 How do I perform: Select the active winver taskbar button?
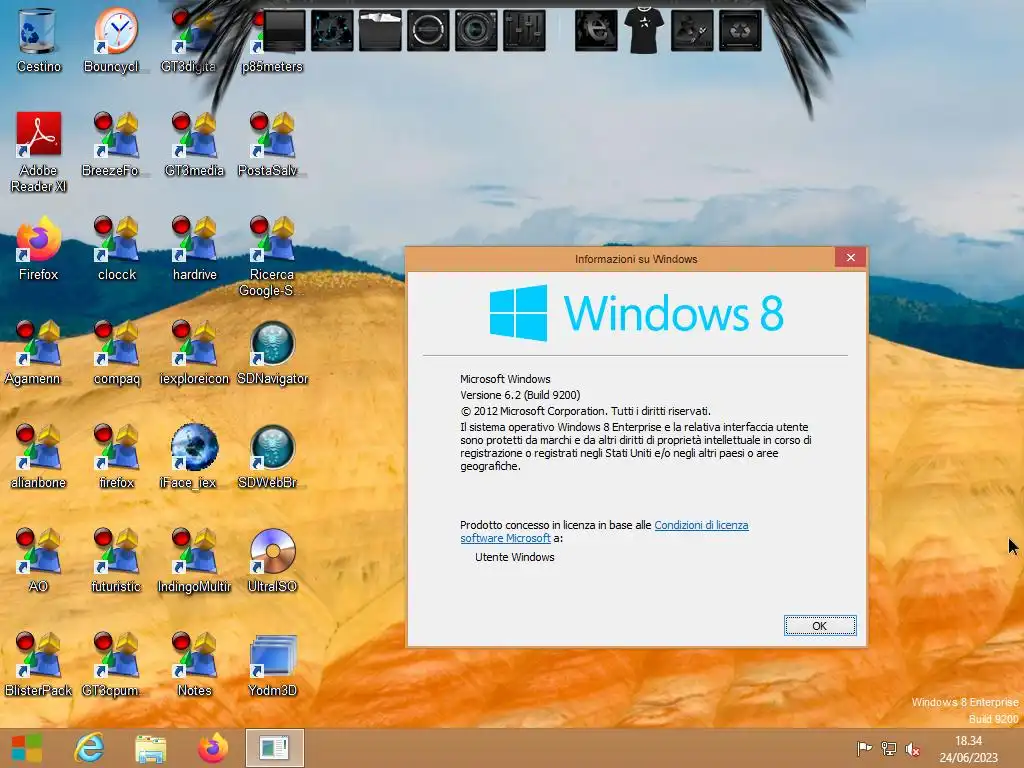274,748
